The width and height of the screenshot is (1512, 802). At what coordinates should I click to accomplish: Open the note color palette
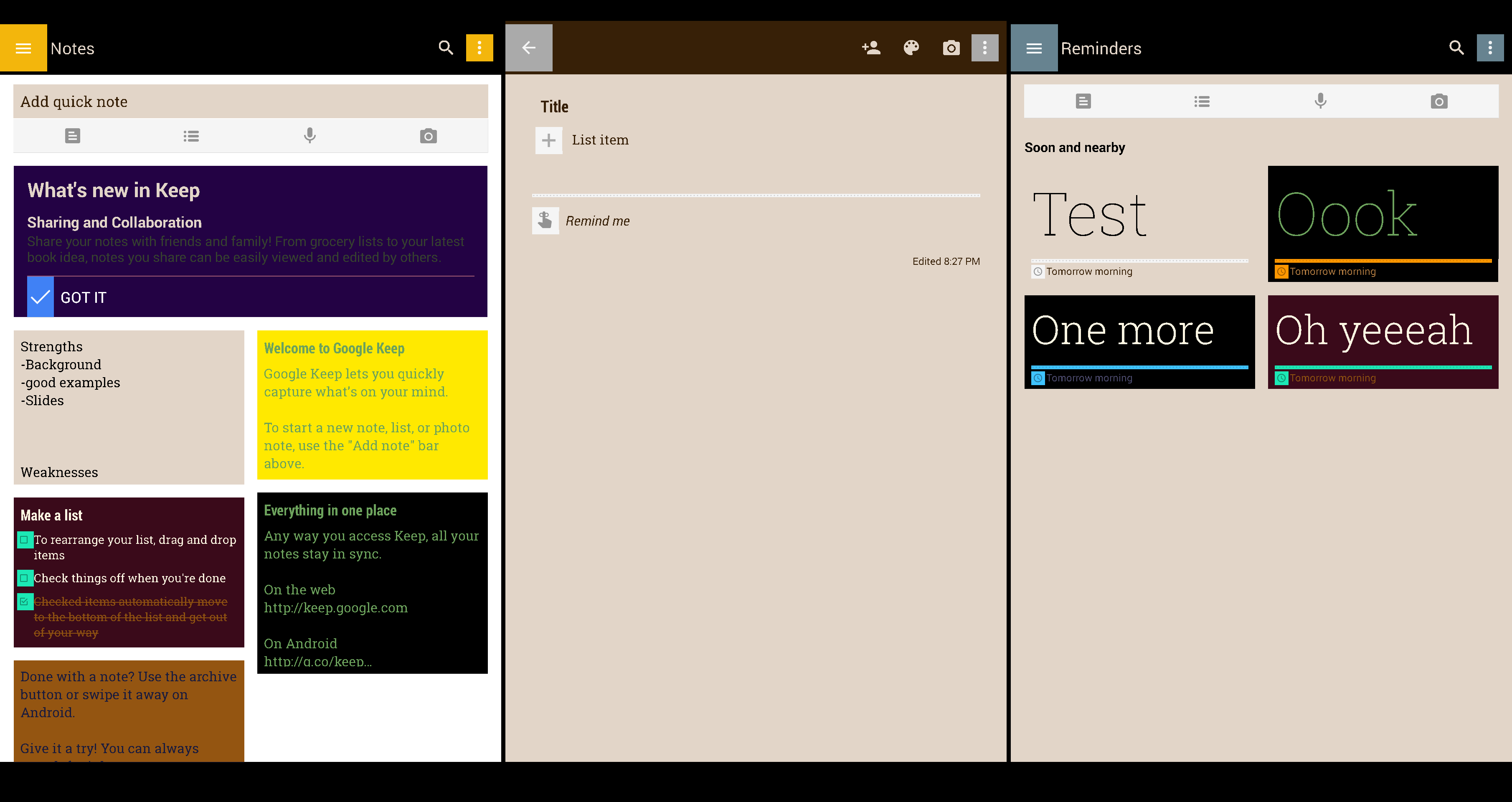click(x=911, y=48)
